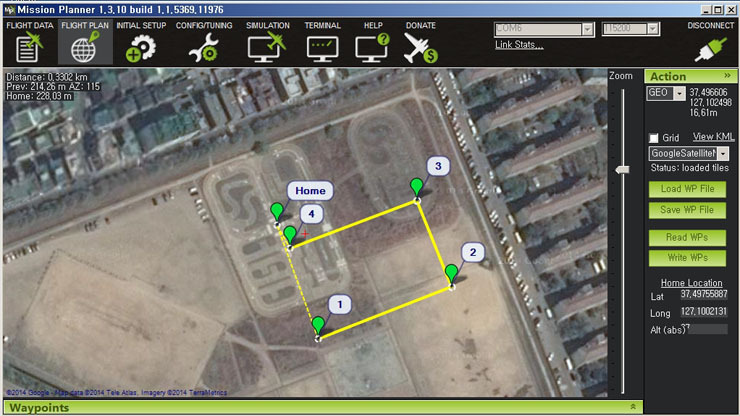The width and height of the screenshot is (740, 416).
Task: Open Config/Tuning wrench icon
Action: tap(203, 49)
